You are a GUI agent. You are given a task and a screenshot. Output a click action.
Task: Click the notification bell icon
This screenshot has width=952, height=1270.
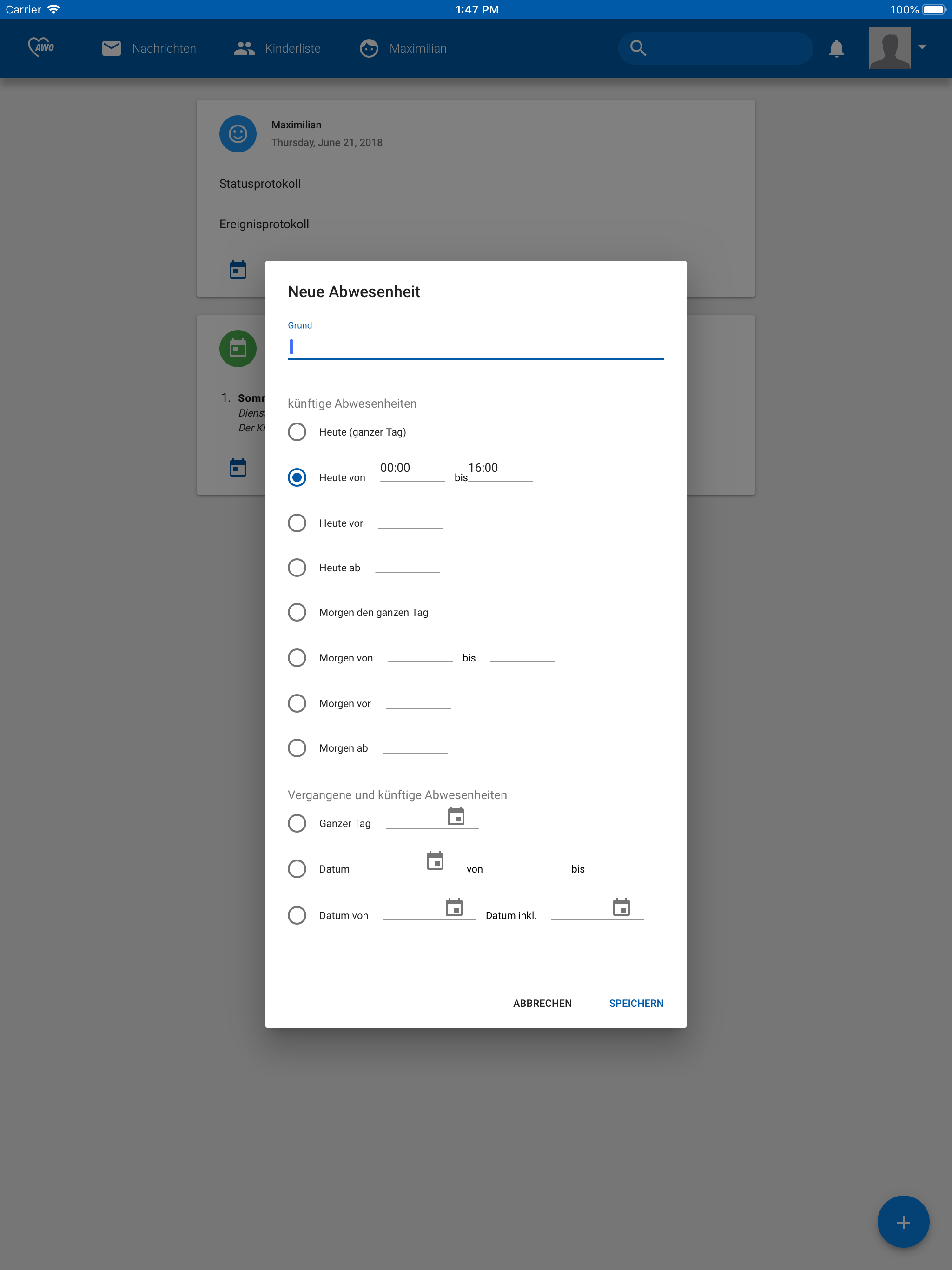coord(837,48)
